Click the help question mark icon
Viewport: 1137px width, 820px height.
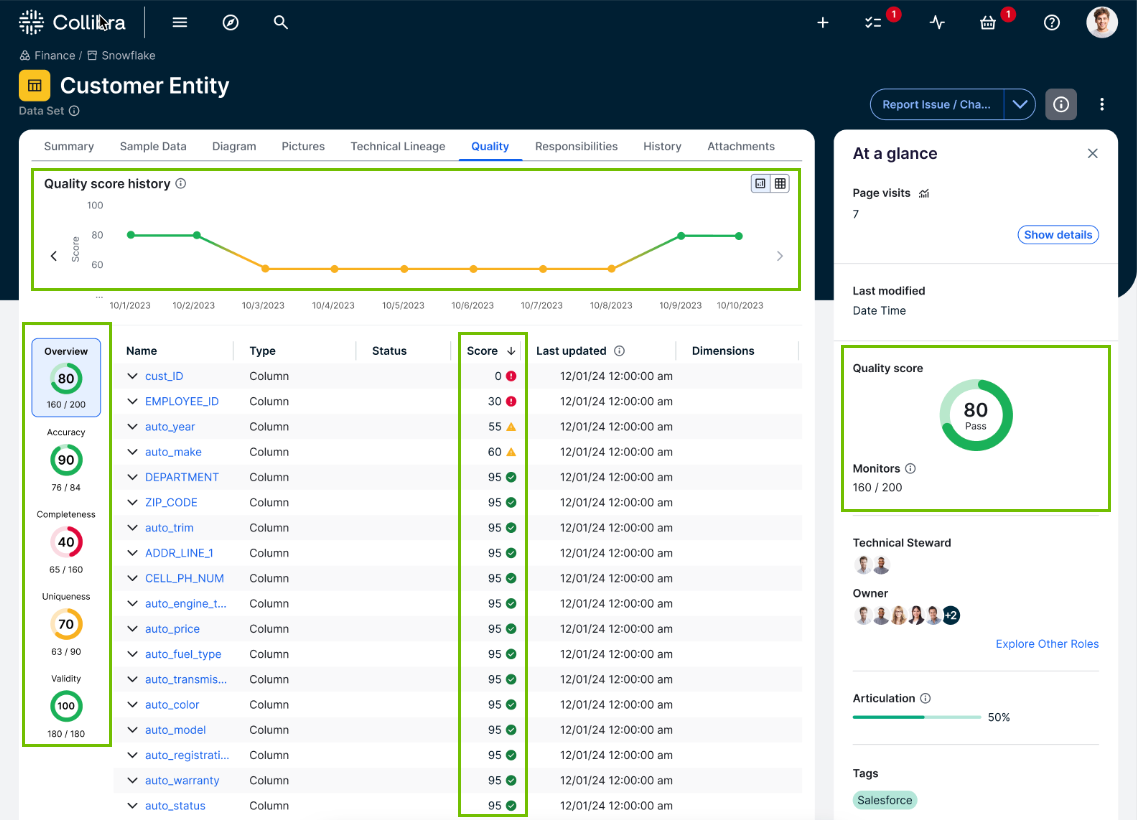point(1052,23)
